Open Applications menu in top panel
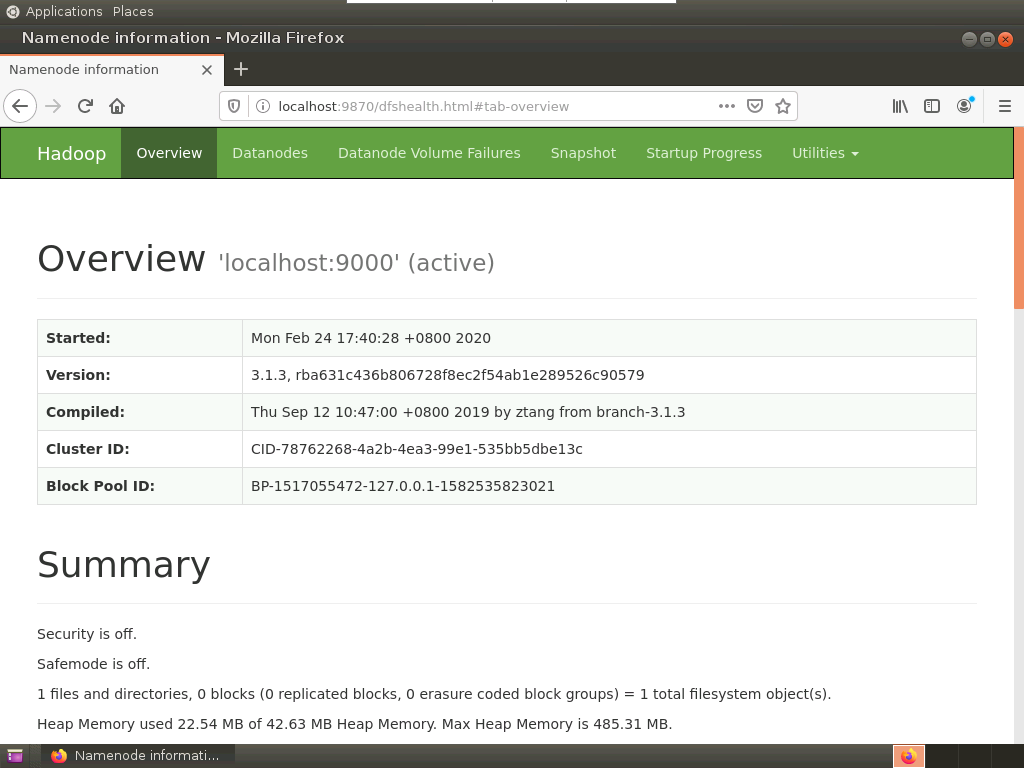This screenshot has height=768, width=1024. tap(64, 11)
